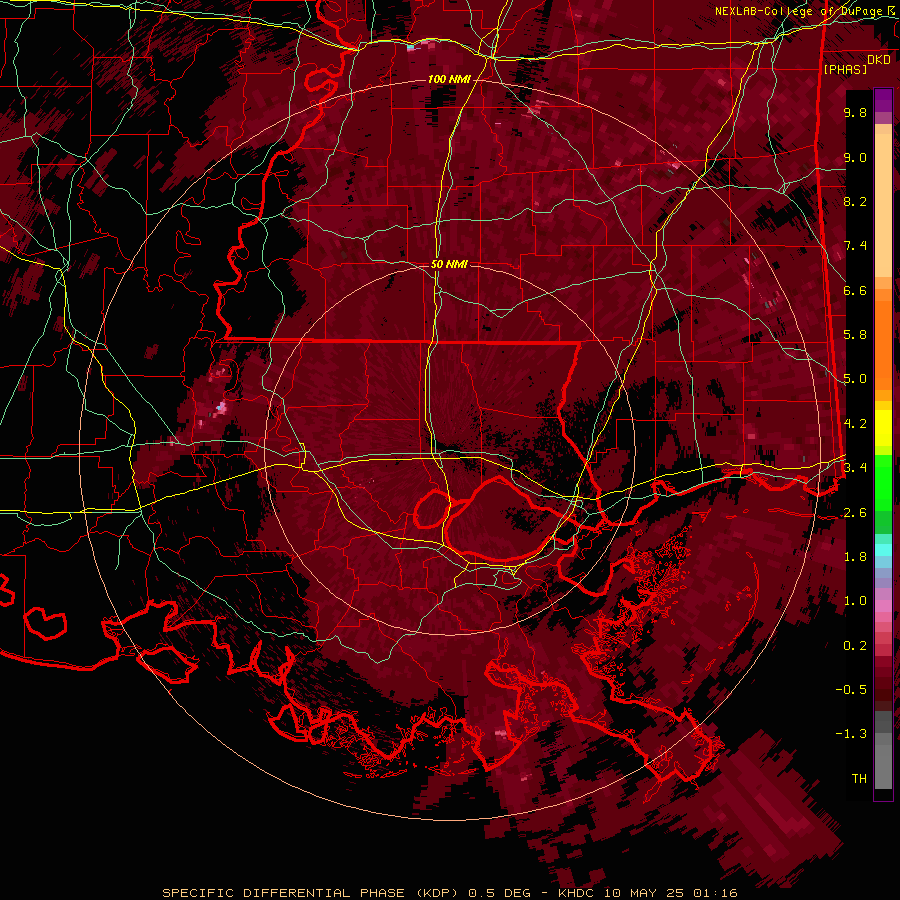The width and height of the screenshot is (900, 900).
Task: Click the TH label on color scale
Action: coord(859,779)
